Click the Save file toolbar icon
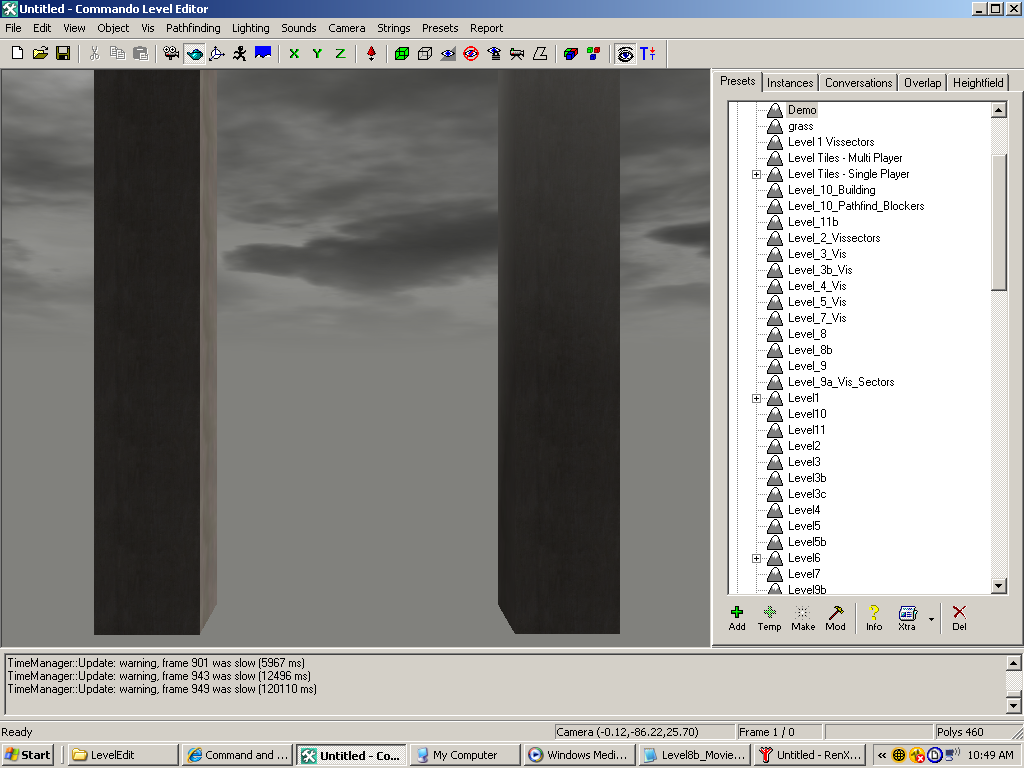 [63, 53]
